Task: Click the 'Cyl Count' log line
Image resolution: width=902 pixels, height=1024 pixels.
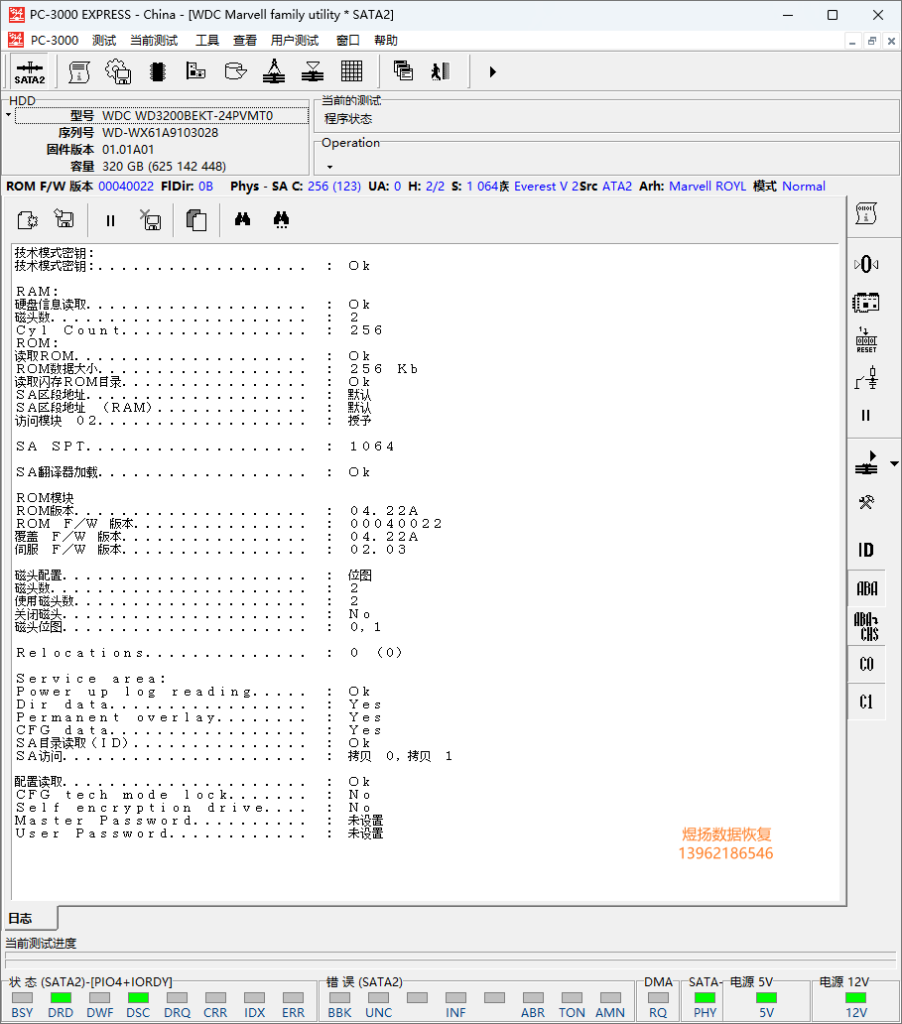Action: (x=199, y=330)
